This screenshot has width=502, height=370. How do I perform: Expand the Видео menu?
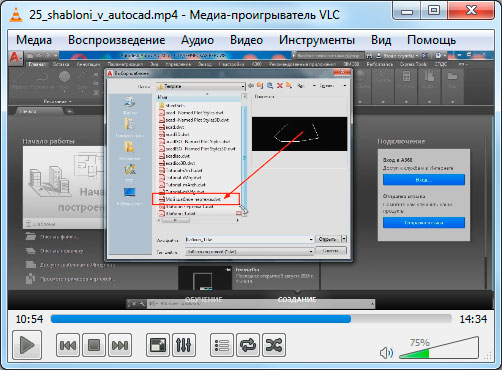246,40
